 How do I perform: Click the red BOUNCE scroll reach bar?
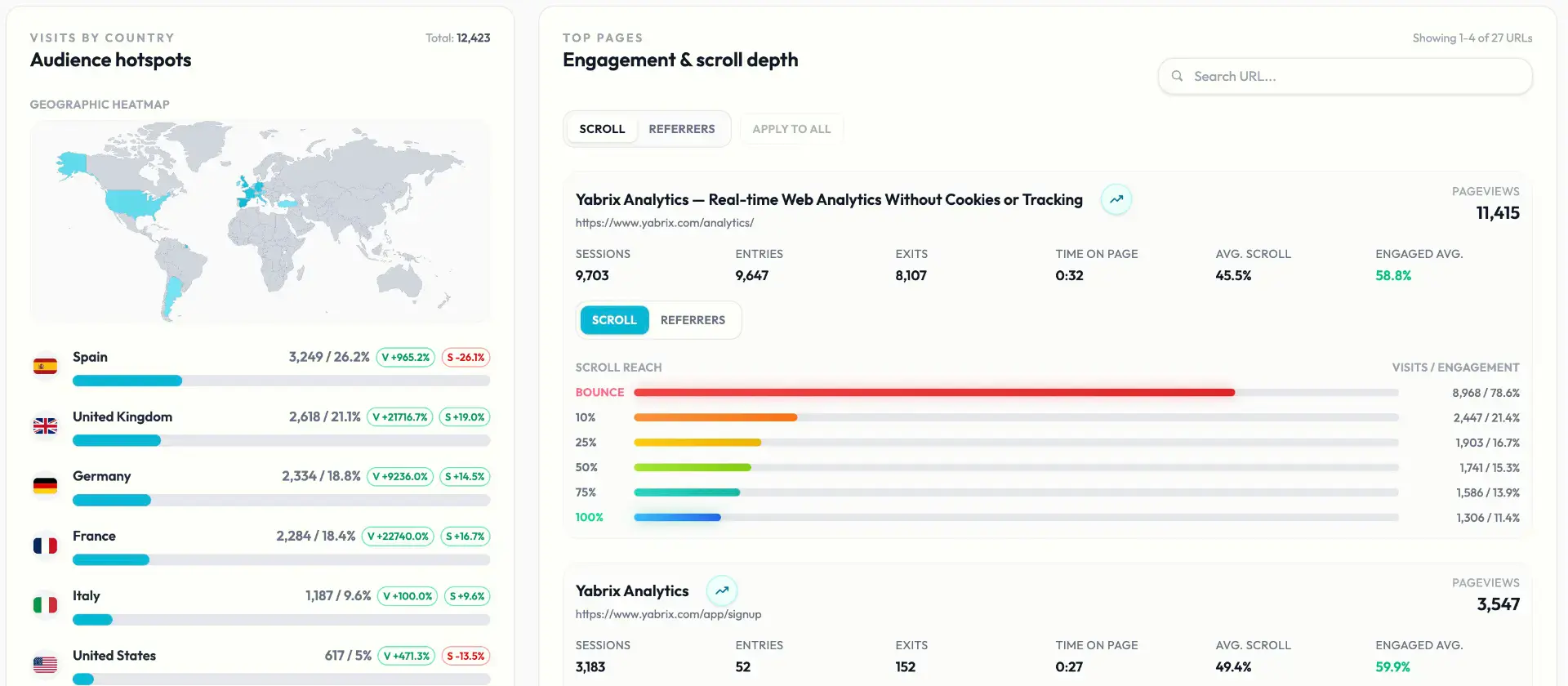point(934,393)
